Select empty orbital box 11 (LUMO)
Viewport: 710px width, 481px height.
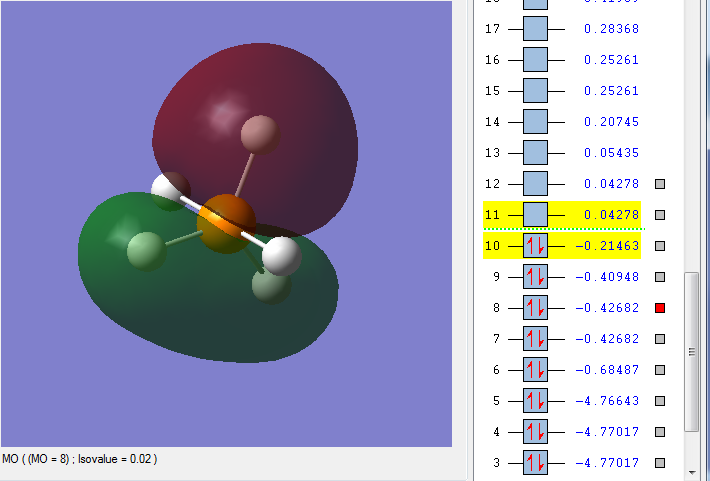[535, 215]
